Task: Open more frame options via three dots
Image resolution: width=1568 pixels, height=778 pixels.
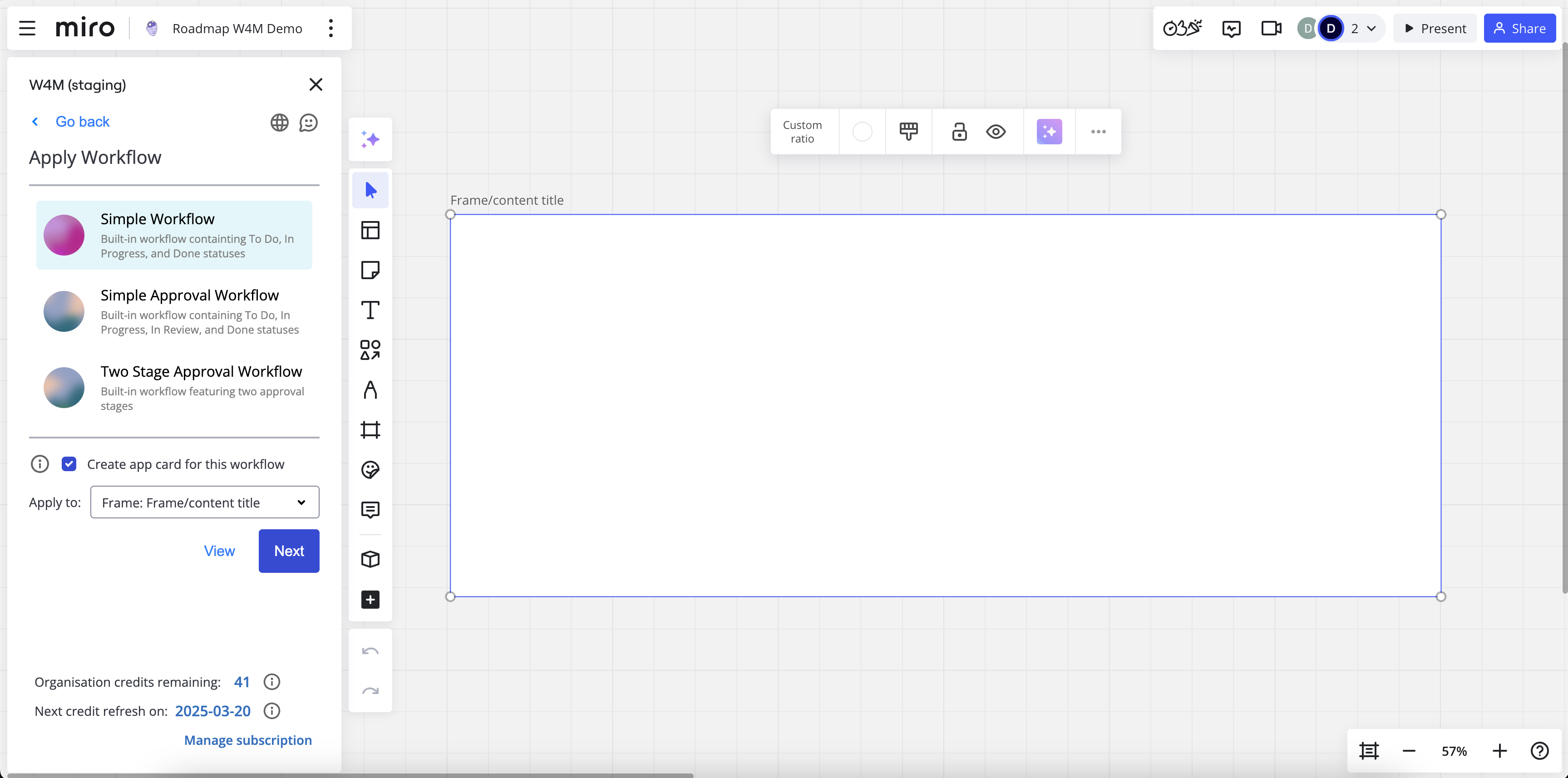Action: coord(1099,132)
